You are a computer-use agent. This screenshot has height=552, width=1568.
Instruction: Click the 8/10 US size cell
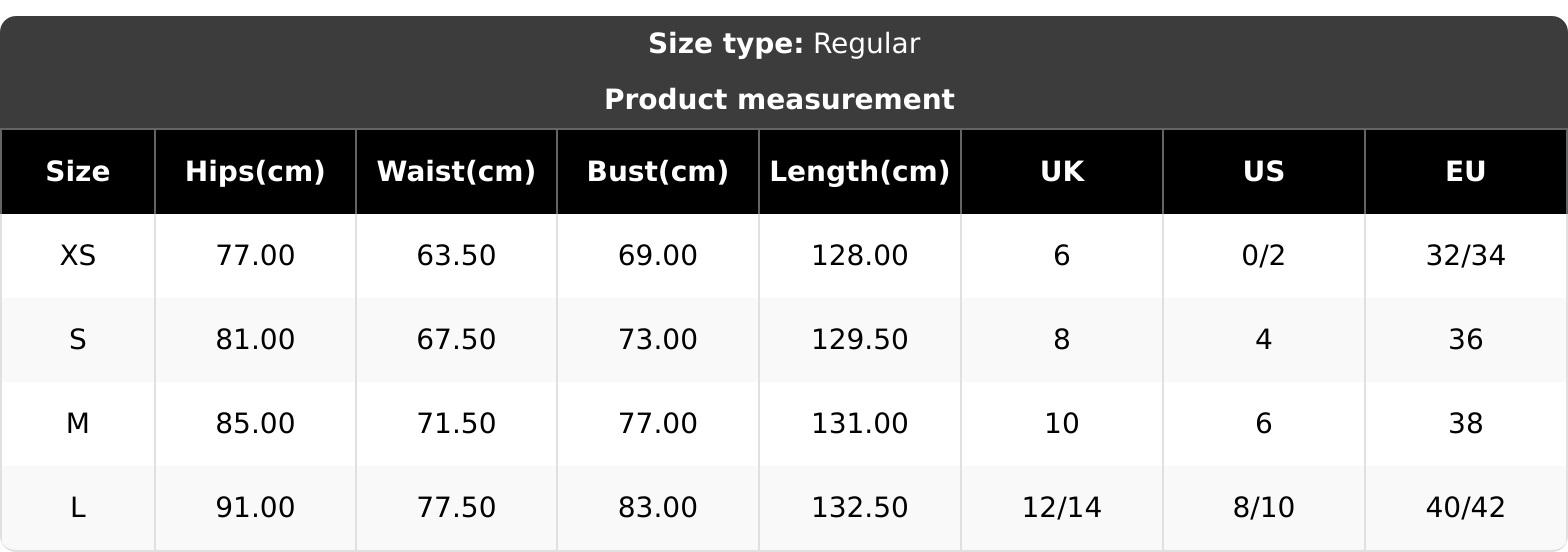tap(1263, 508)
